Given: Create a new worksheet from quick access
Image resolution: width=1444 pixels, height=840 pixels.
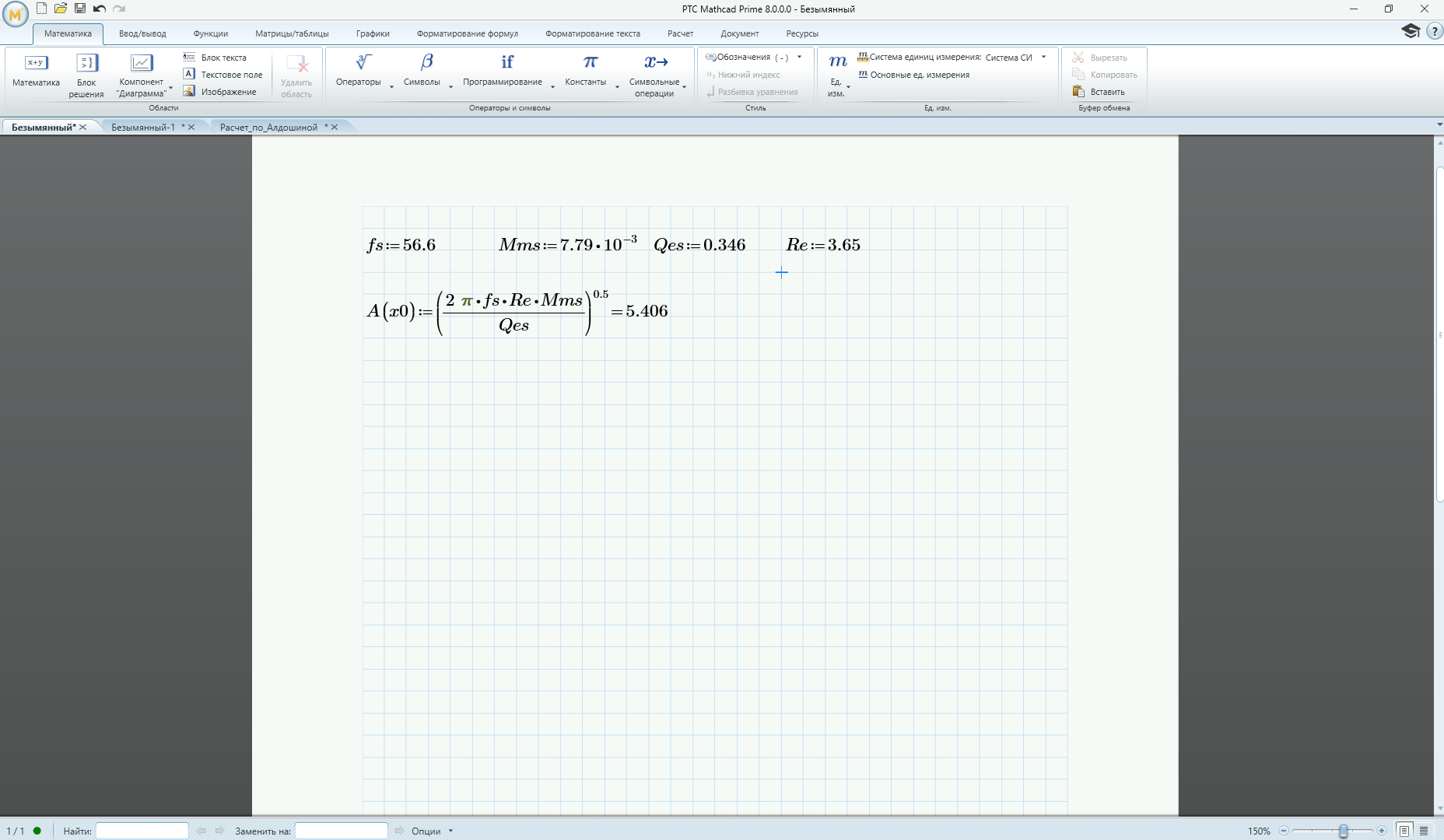Looking at the screenshot, I should tap(42, 9).
